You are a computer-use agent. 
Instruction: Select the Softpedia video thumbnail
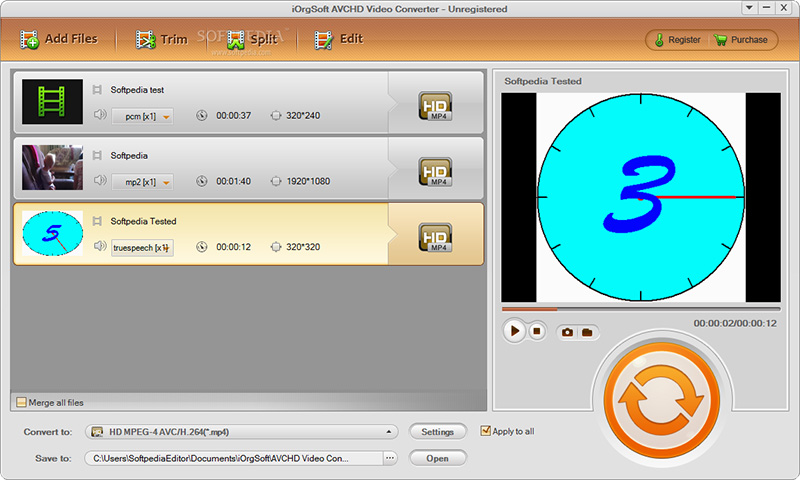(52, 167)
